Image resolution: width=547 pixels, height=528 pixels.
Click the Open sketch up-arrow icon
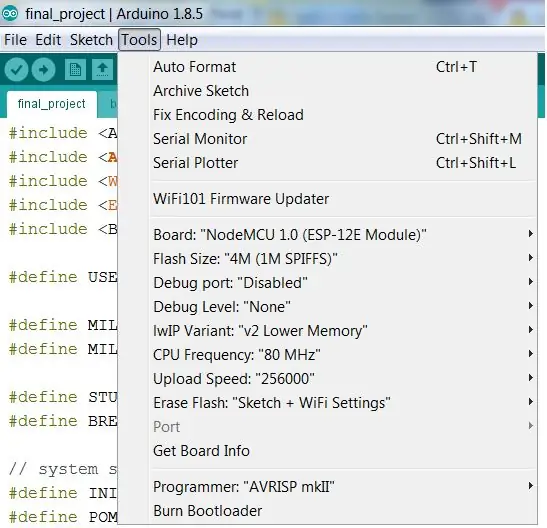102,69
